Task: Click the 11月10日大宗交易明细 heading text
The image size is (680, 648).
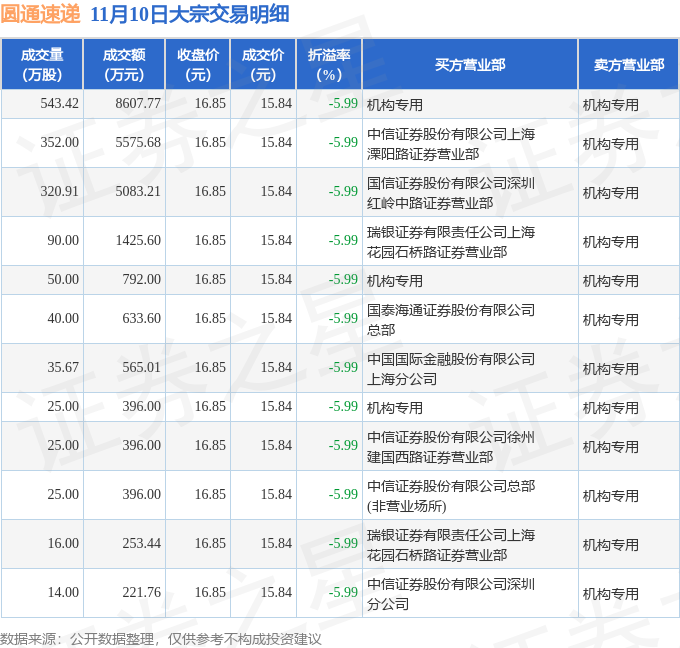Action: (190, 14)
